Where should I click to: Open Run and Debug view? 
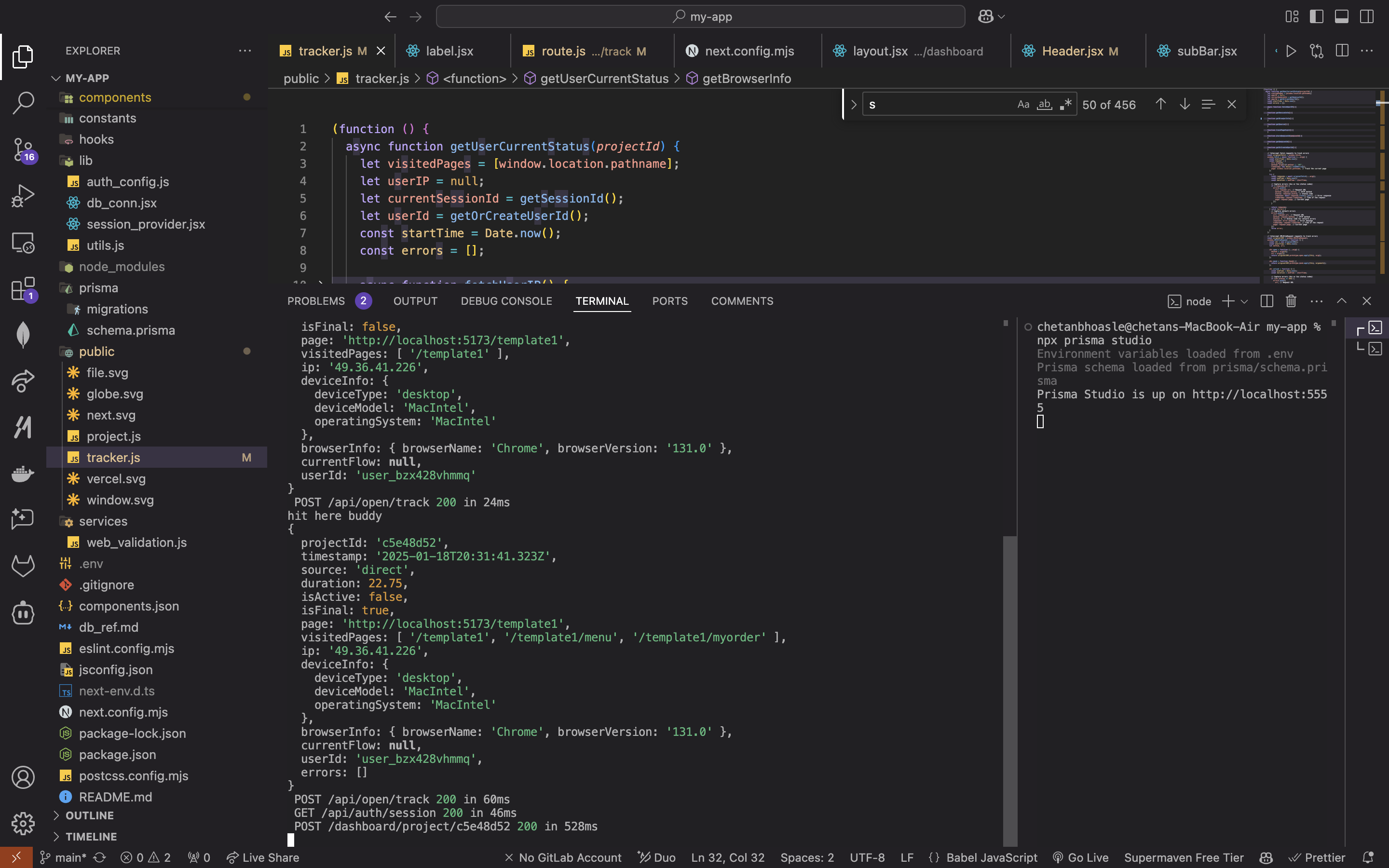23,196
